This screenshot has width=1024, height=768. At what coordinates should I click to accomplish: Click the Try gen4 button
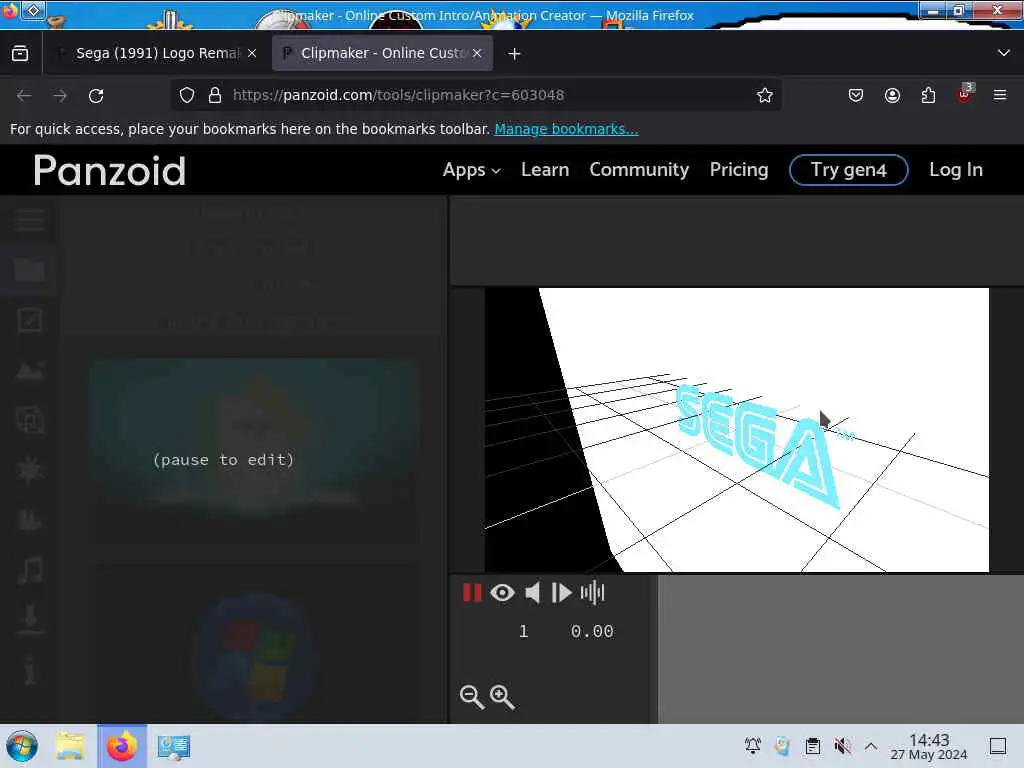pyautogui.click(x=848, y=170)
